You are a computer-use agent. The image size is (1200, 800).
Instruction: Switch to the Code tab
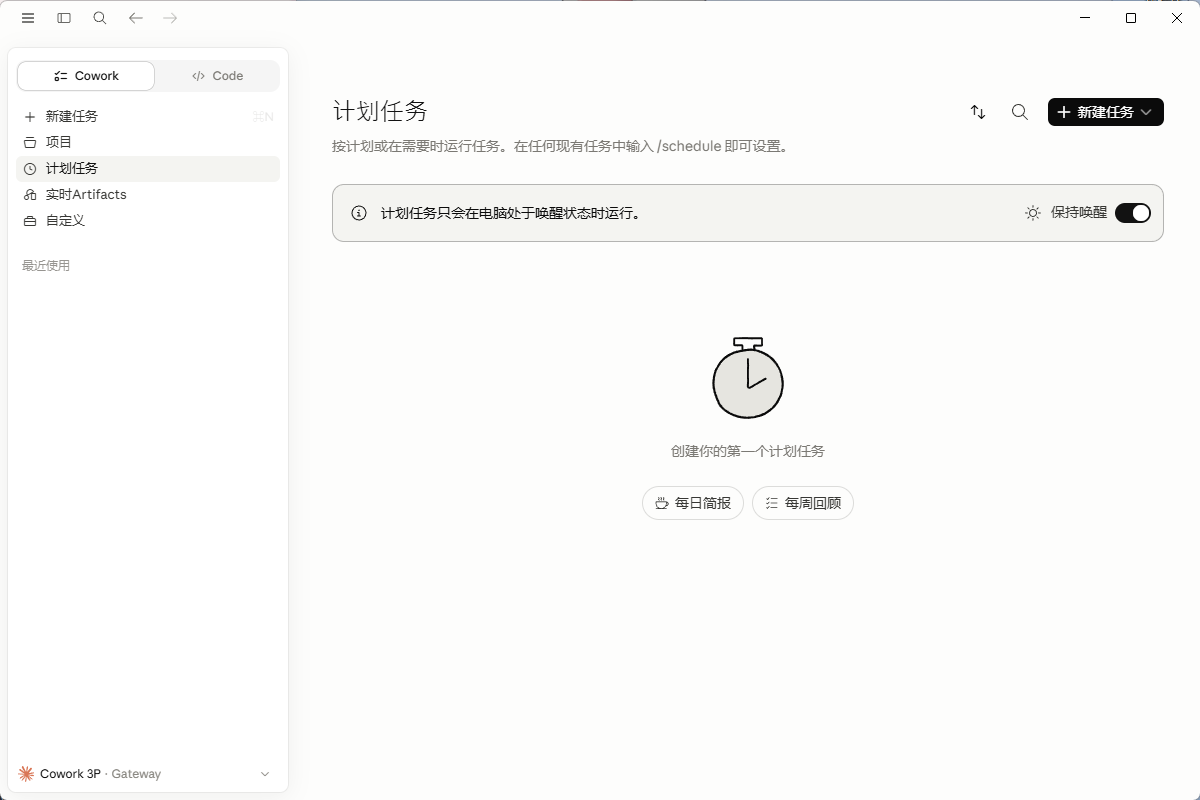(217, 76)
